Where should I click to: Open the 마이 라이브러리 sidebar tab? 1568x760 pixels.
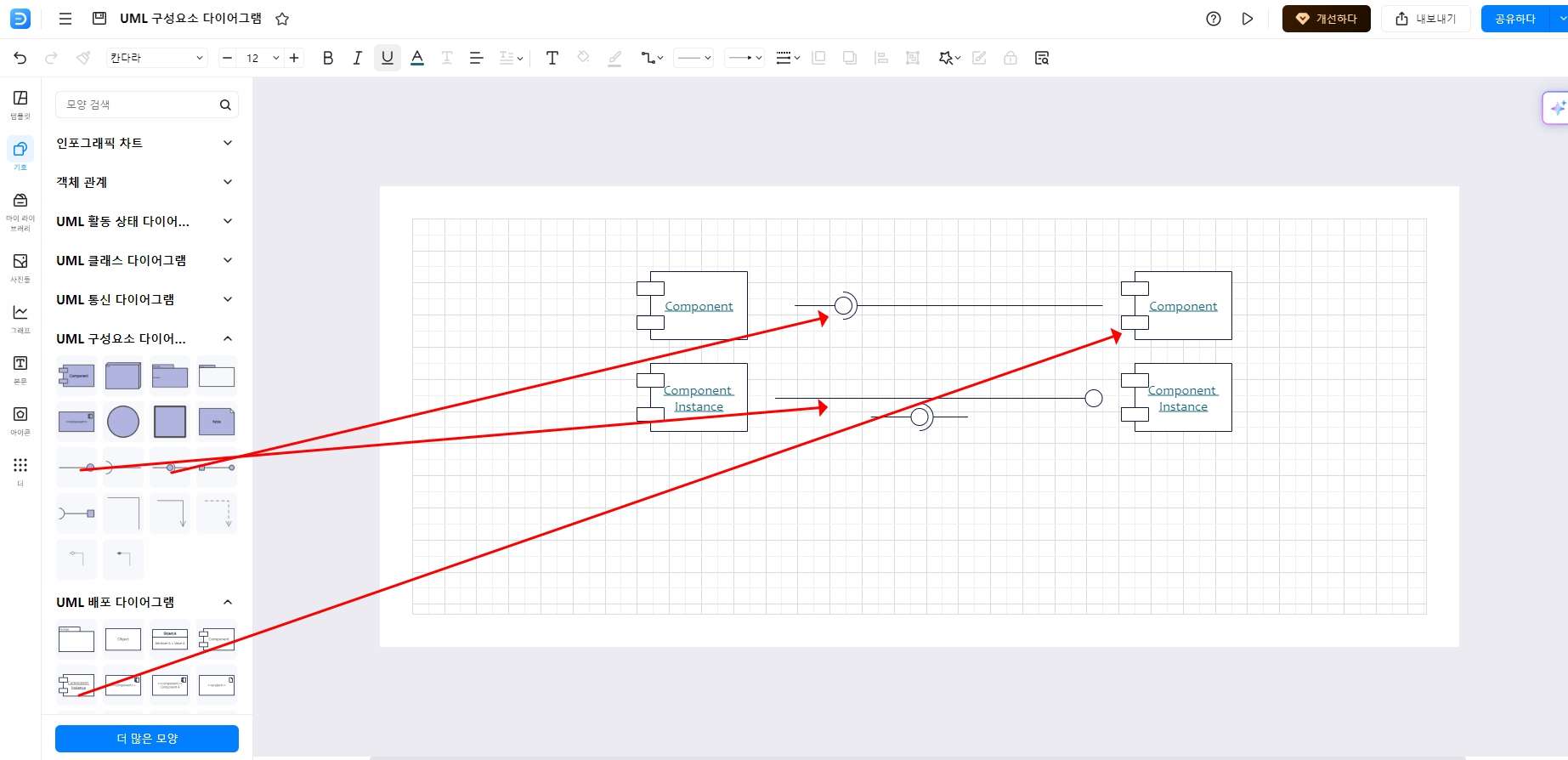pos(20,211)
